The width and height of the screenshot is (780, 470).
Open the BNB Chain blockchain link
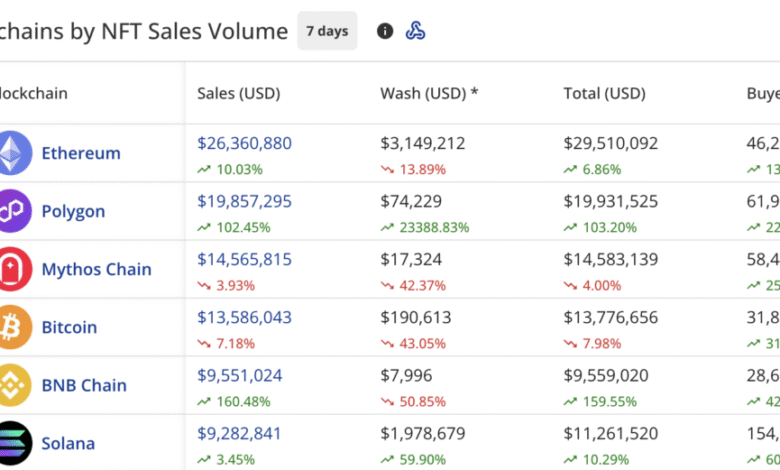click(84, 385)
